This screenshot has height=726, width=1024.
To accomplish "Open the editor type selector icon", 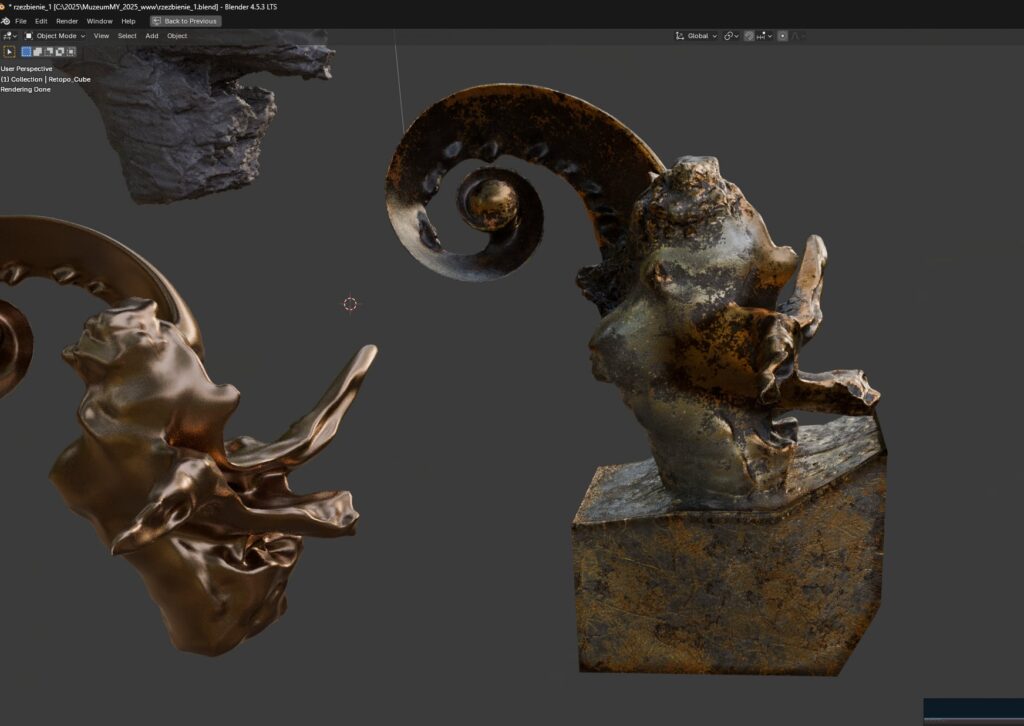I will click(x=9, y=36).
